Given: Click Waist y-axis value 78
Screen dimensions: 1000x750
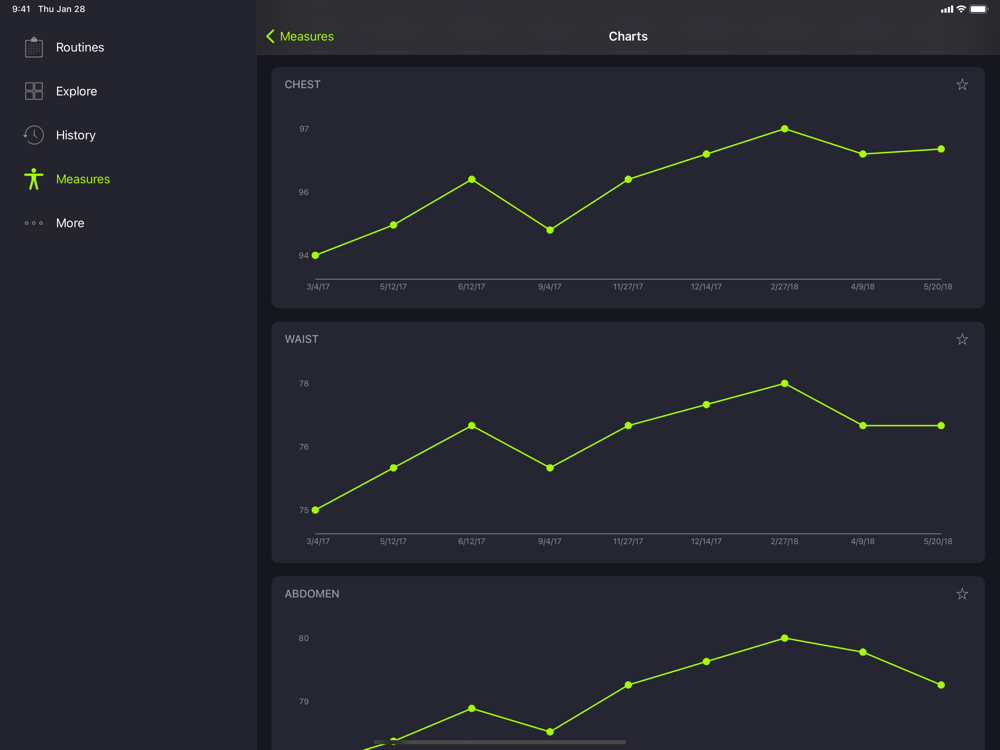Looking at the screenshot, I should pos(304,383).
